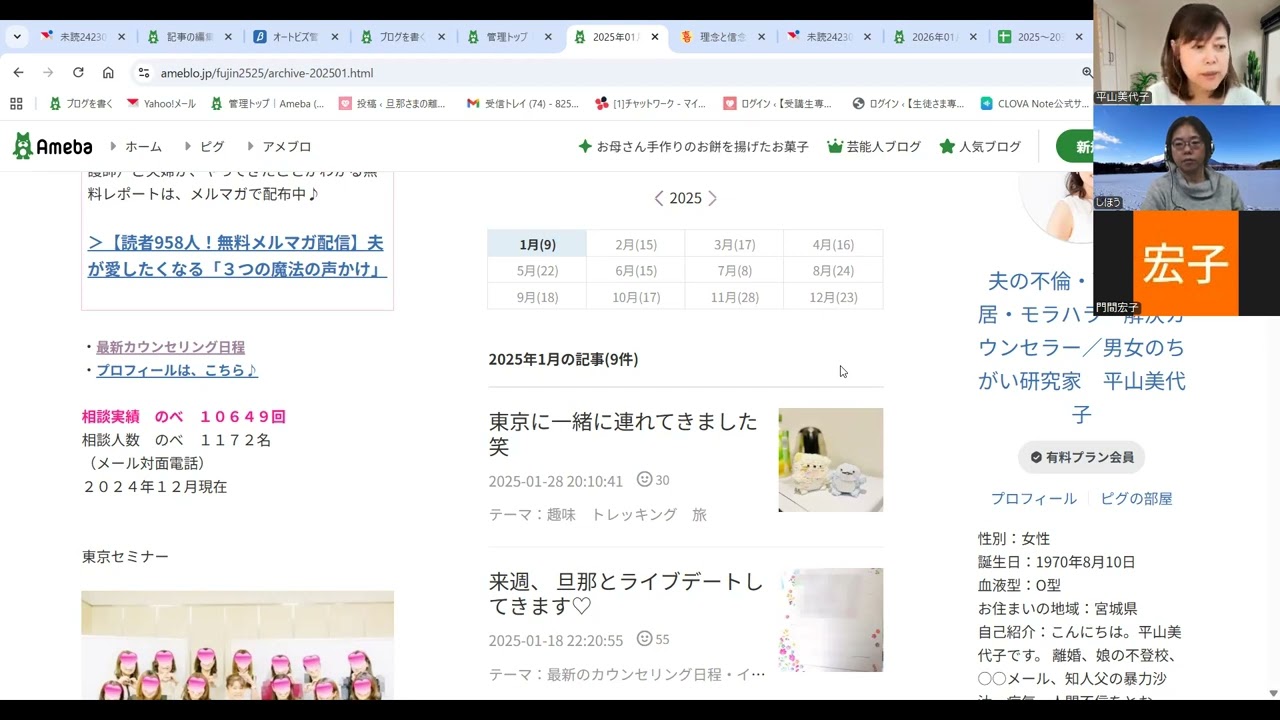
Task: Advance to next year after 2025
Action: click(x=713, y=199)
